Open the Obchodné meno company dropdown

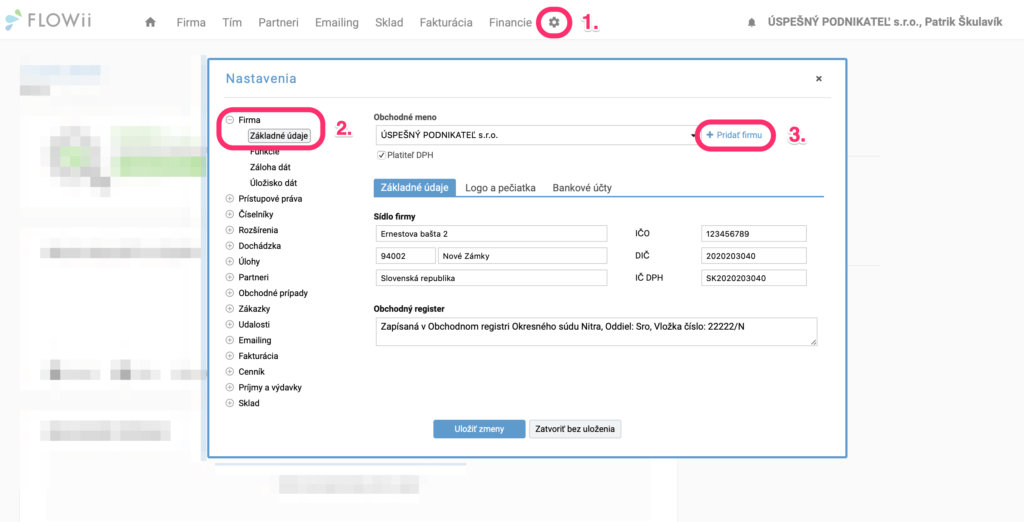pyautogui.click(x=537, y=135)
